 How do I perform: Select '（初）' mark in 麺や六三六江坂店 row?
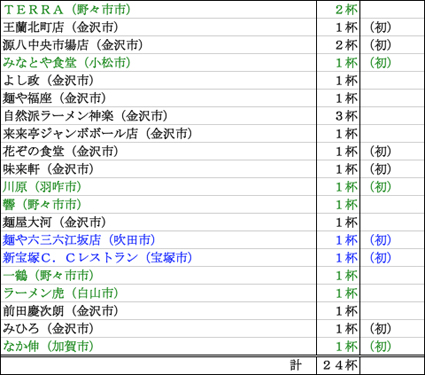tap(380, 240)
